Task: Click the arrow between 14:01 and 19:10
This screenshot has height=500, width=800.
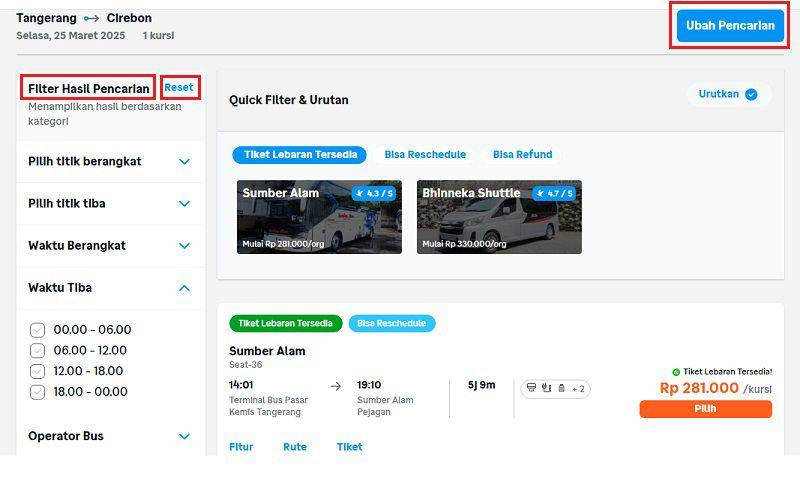Action: pos(336,386)
